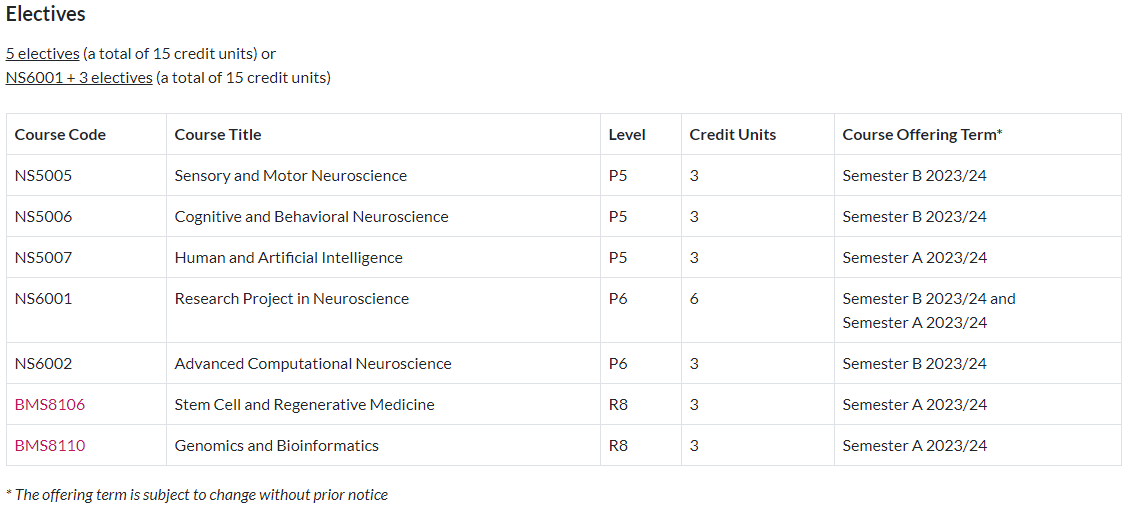Click the Credit Units column header
Image resolution: width=1128 pixels, height=506 pixels.
point(733,135)
